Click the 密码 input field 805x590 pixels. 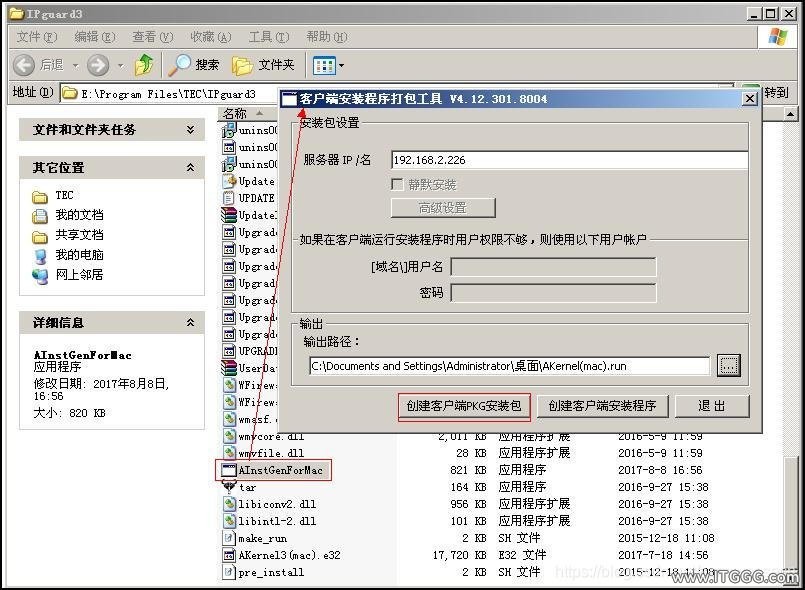click(x=553, y=293)
